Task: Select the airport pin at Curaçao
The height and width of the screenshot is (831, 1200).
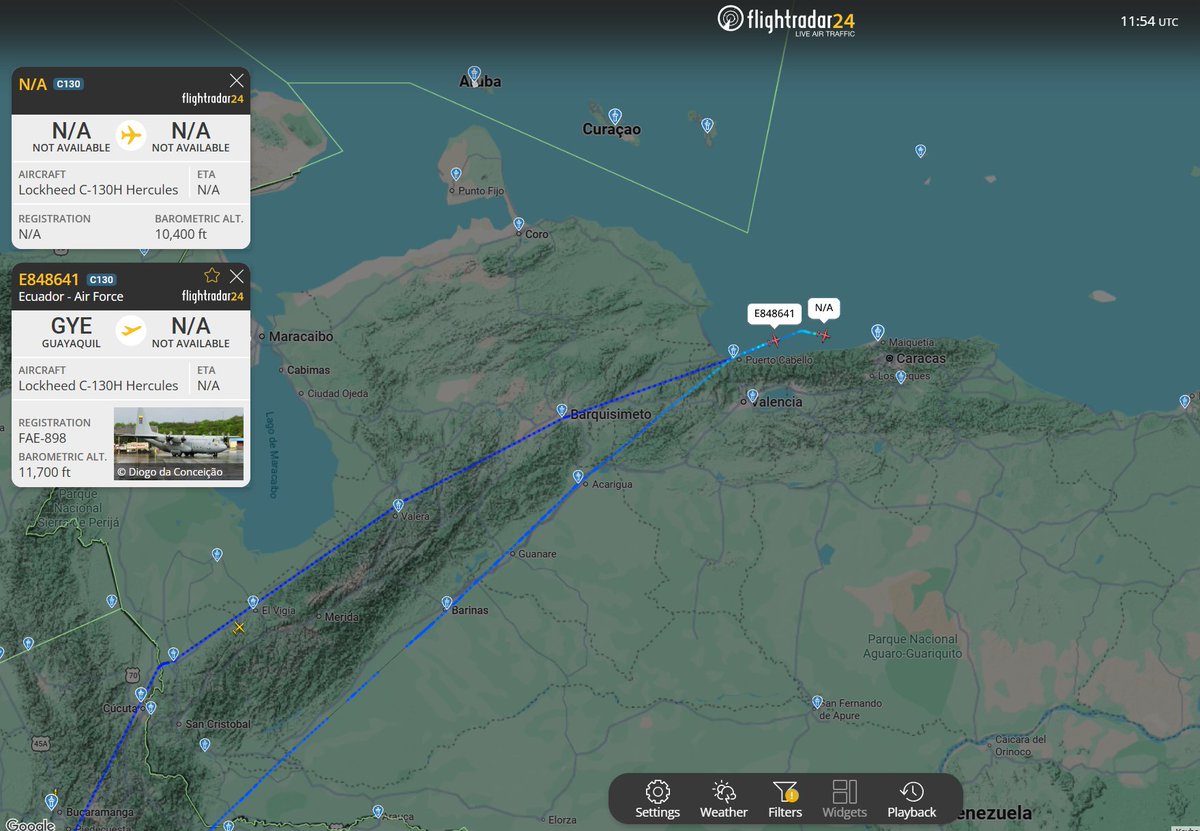Action: [615, 116]
